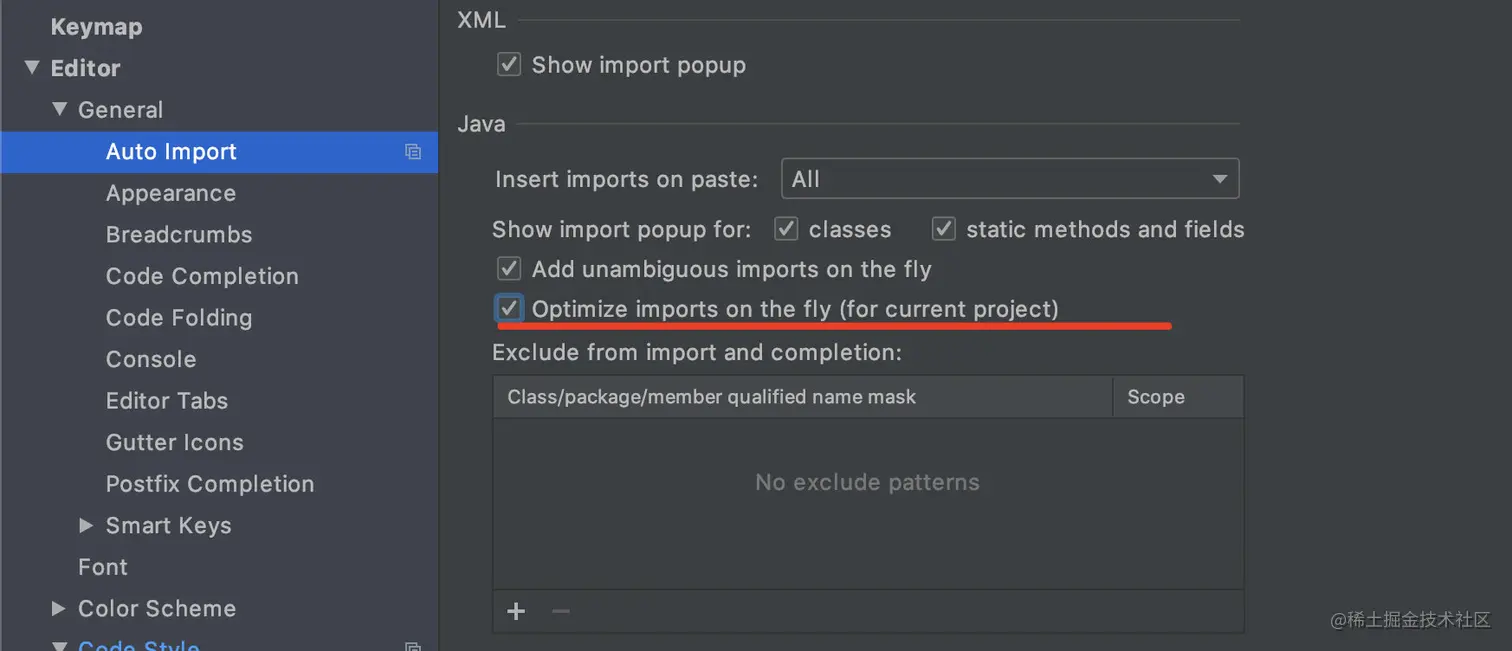Click the copy icon beside Auto Import
1512x651 pixels.
(413, 152)
